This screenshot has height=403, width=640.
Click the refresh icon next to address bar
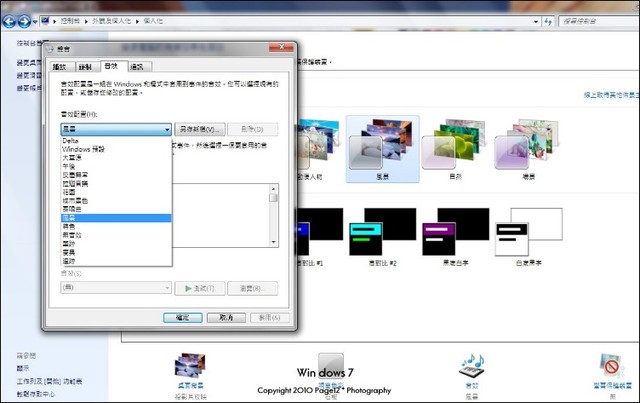tap(548, 21)
